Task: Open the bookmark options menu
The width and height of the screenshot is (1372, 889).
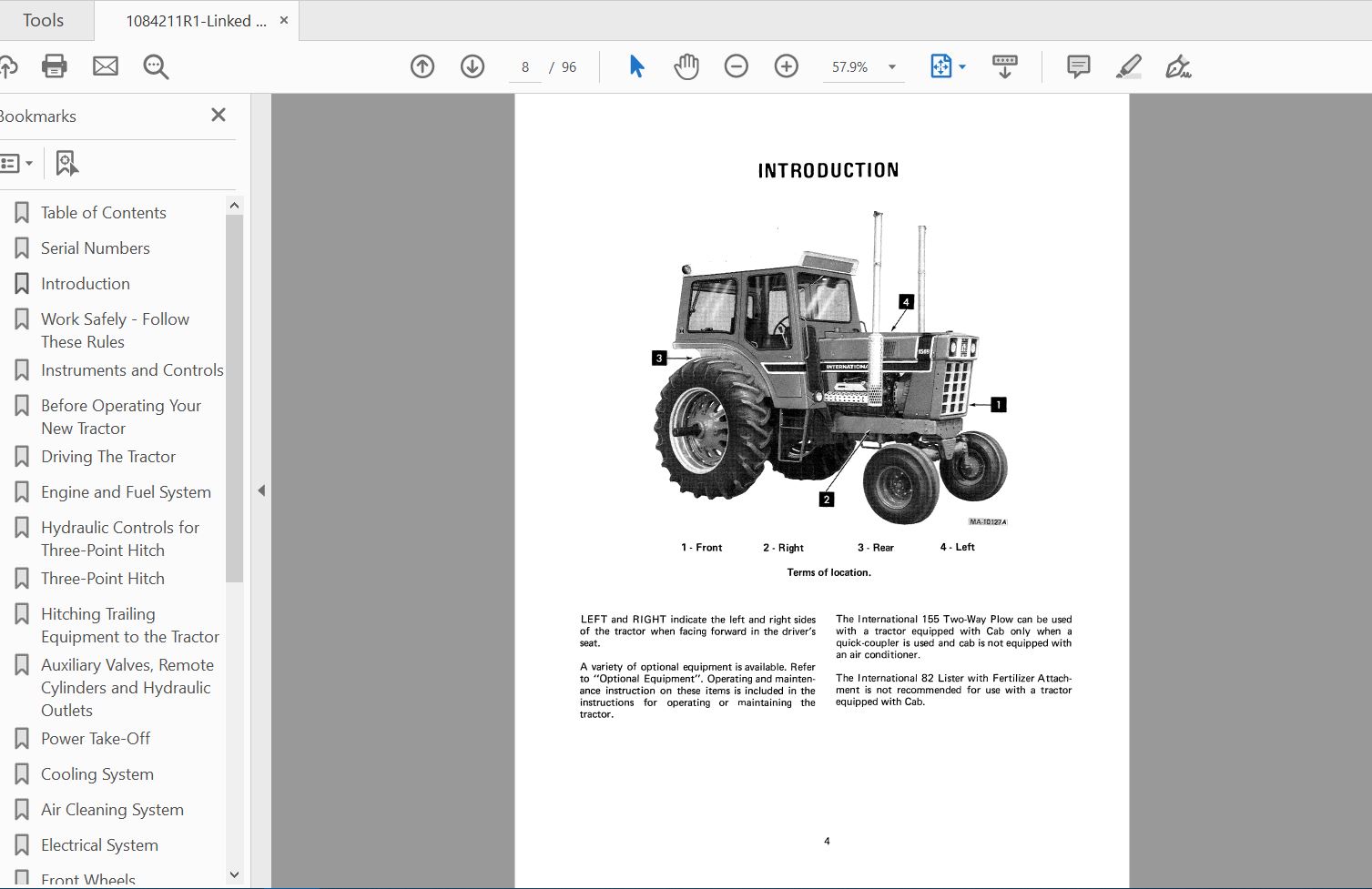Action: click(x=18, y=162)
